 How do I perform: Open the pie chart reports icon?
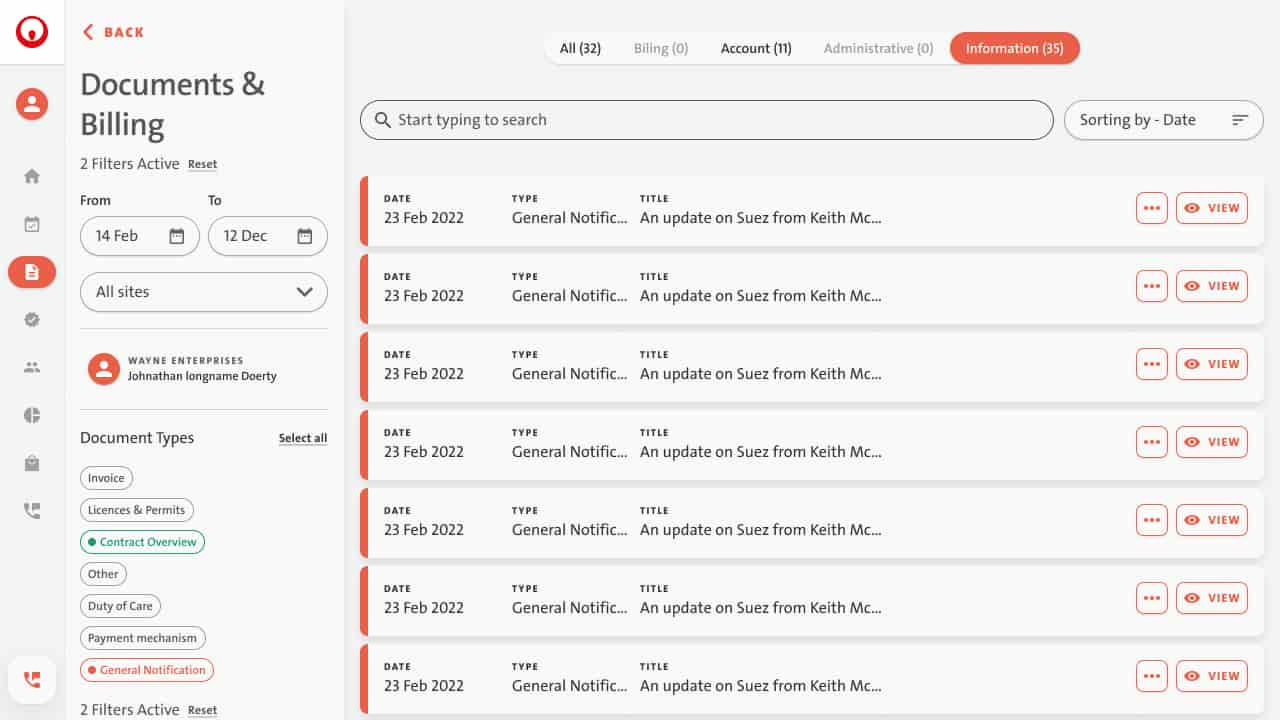[x=32, y=415]
